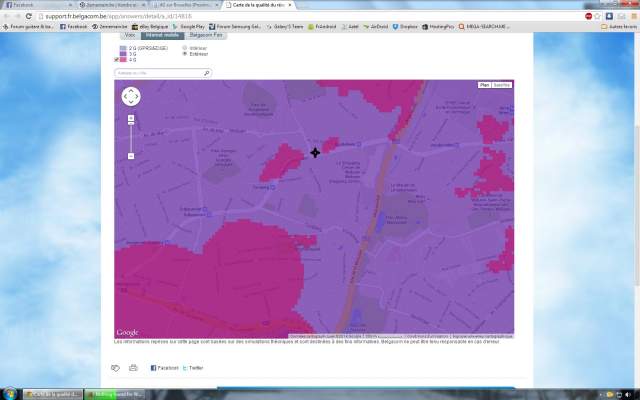The height and width of the screenshot is (400, 640).
Task: Click the browser URL address bar
Action: click(300, 16)
